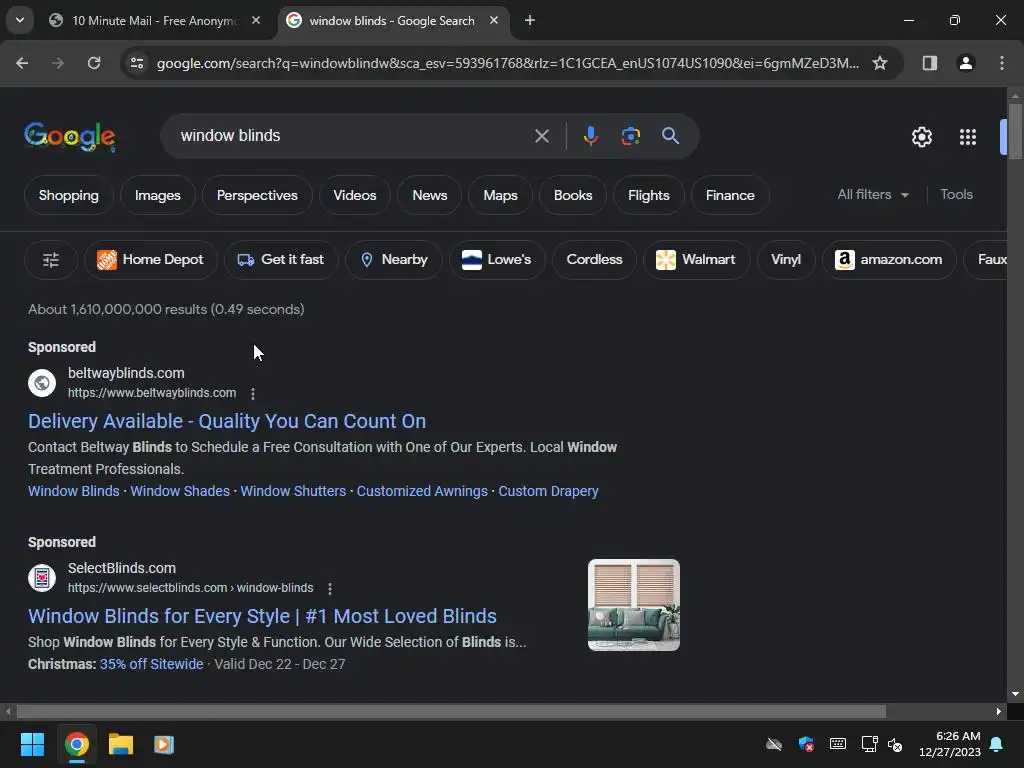Reload the current page

94,63
